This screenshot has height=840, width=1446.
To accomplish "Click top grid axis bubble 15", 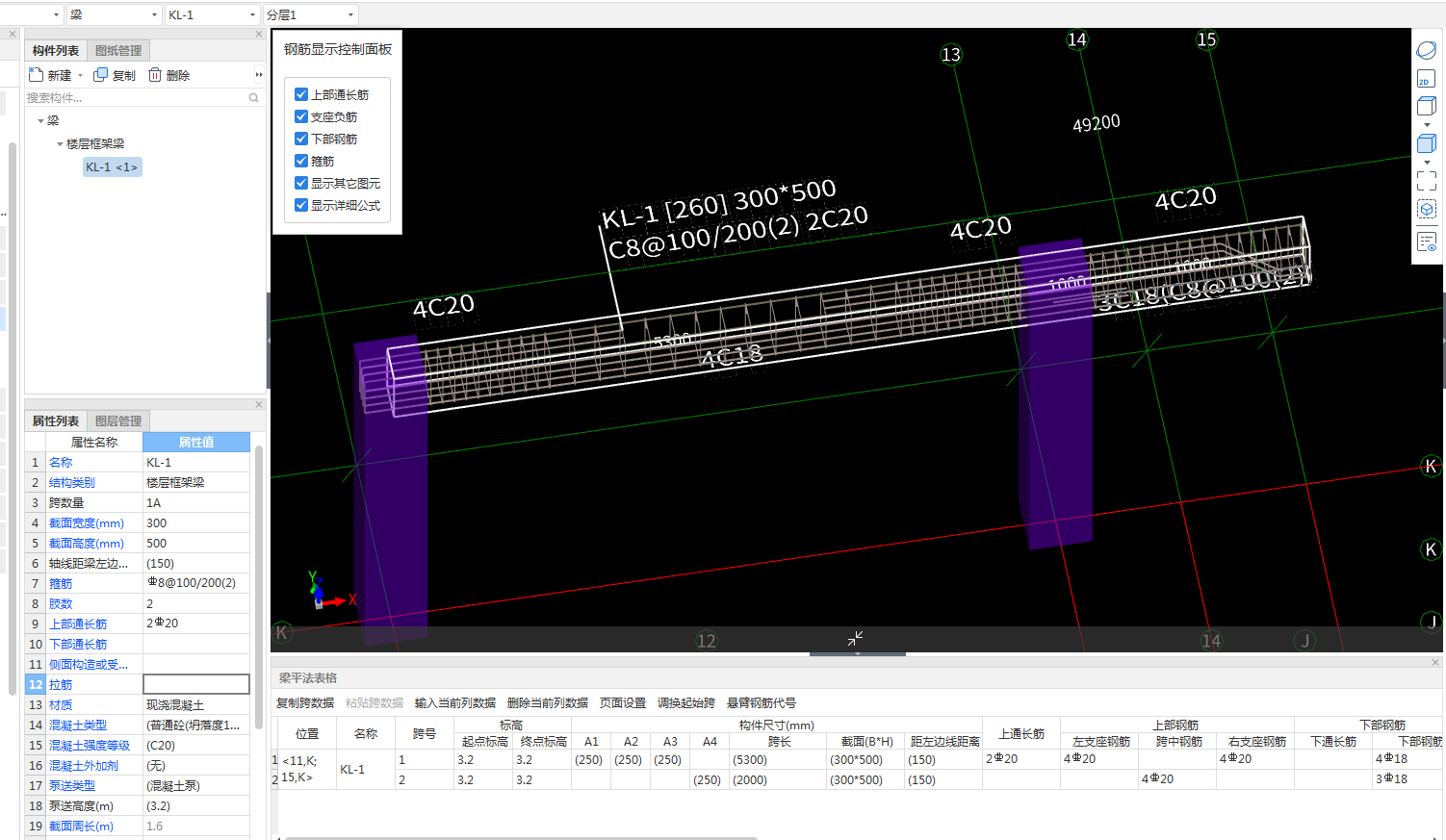I will [1206, 39].
